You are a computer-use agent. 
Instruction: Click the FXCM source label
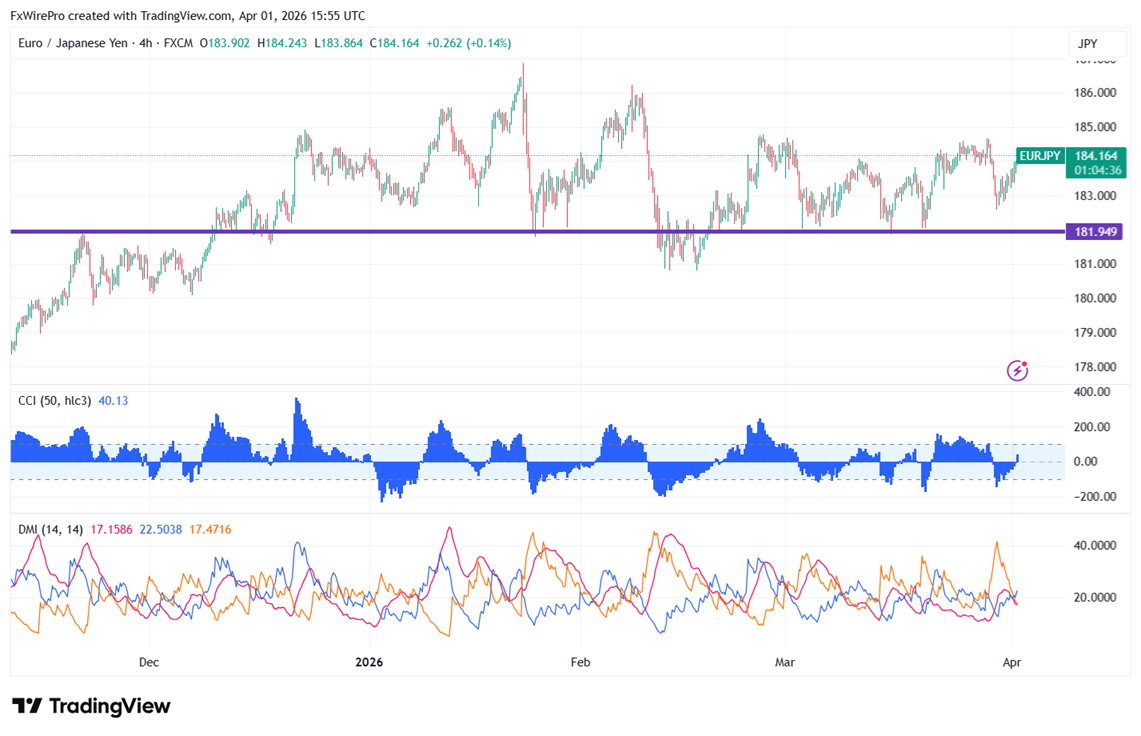pos(178,43)
